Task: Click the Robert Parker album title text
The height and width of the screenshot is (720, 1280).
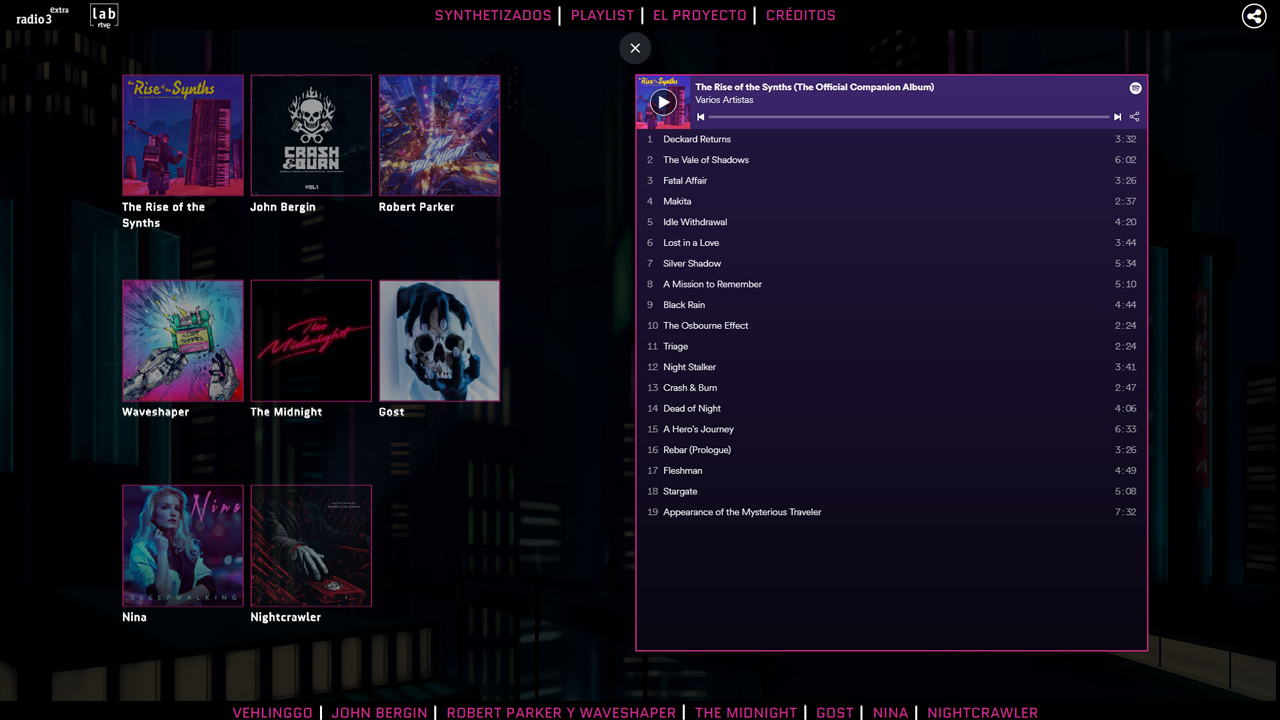Action: tap(416, 207)
